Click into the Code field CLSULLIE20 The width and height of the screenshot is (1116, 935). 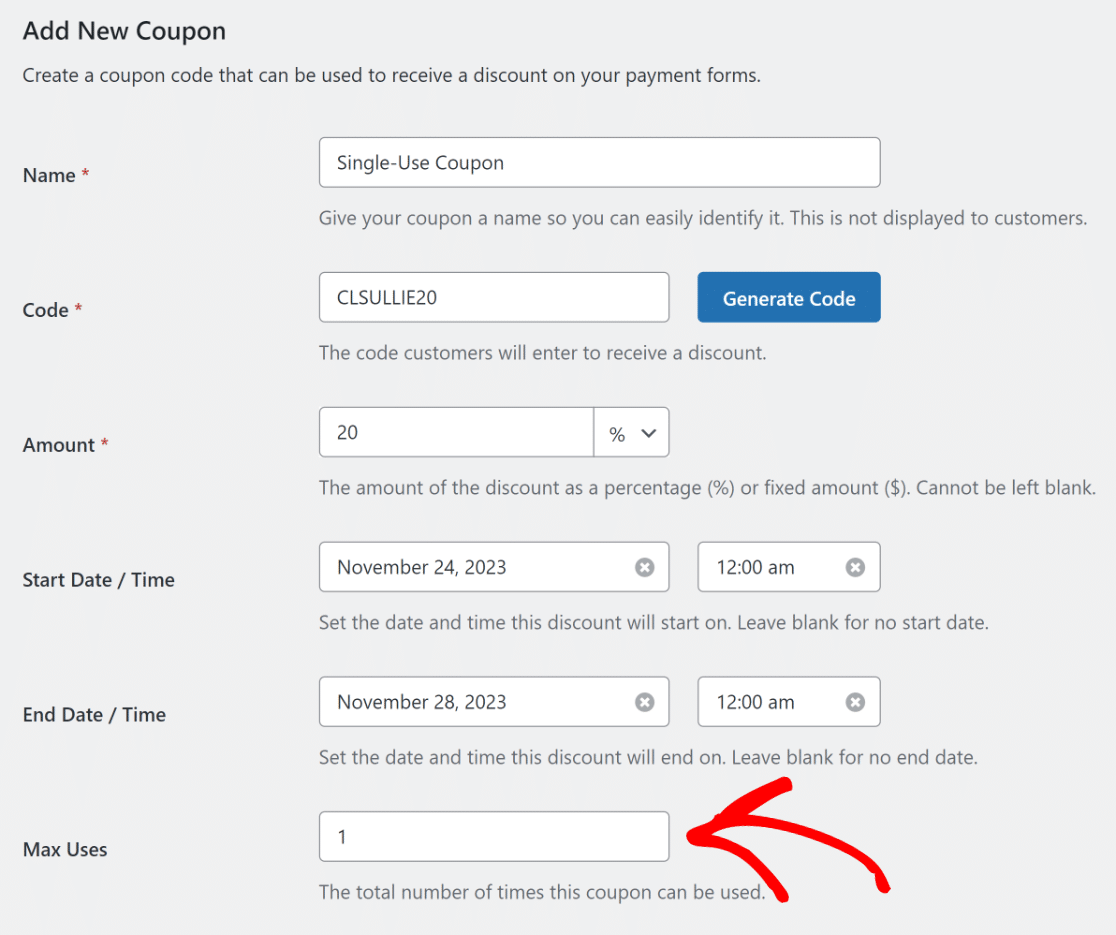(x=494, y=297)
